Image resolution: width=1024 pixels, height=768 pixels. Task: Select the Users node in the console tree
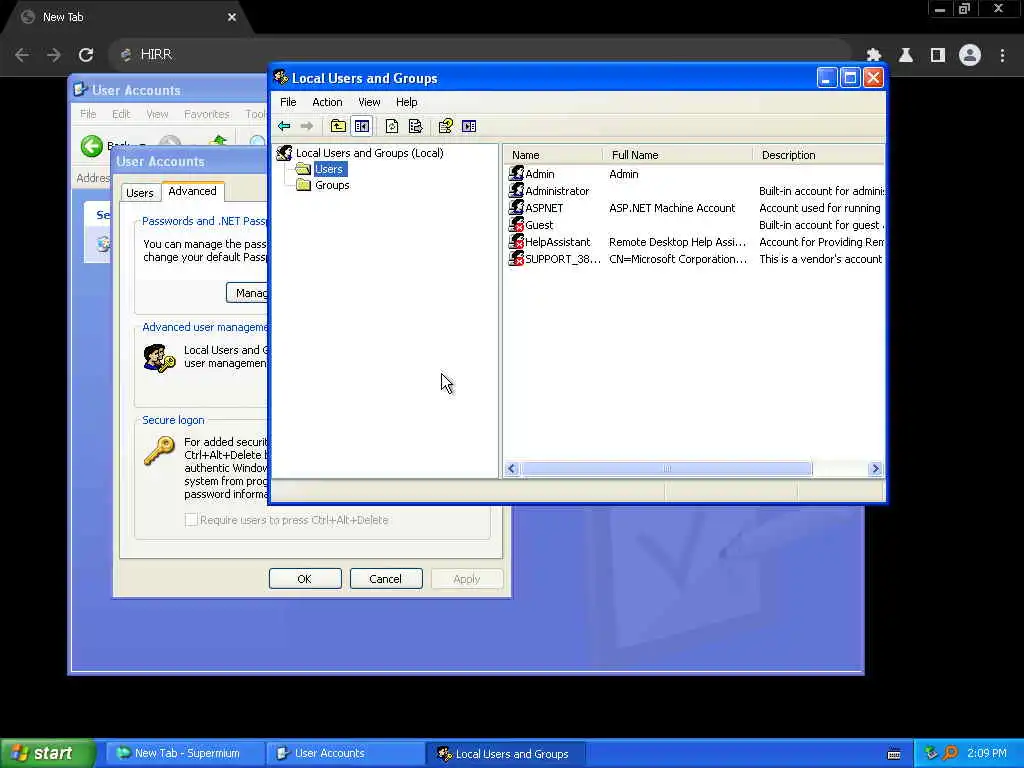point(329,169)
